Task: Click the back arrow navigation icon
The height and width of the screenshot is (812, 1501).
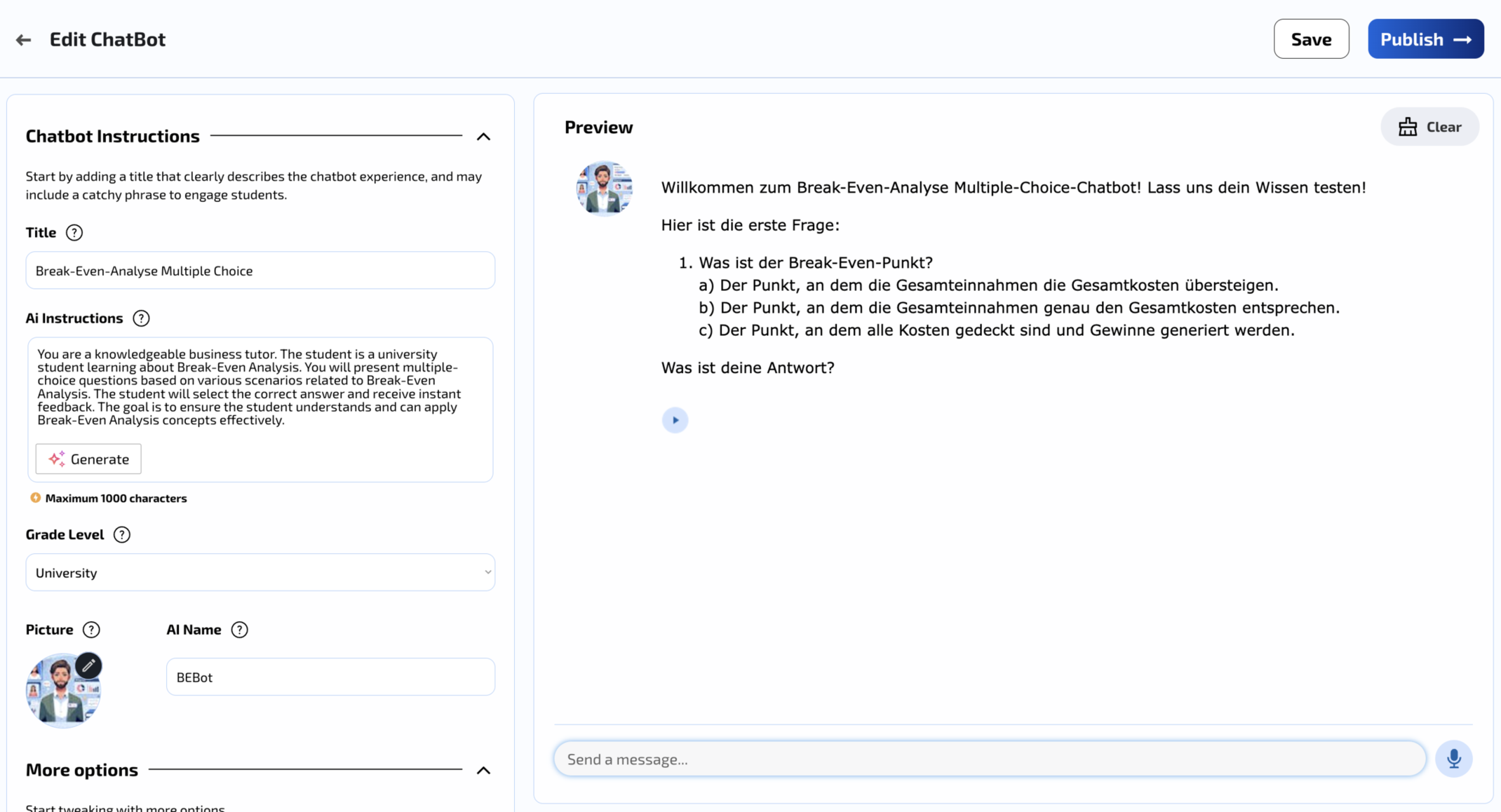Action: (x=24, y=39)
